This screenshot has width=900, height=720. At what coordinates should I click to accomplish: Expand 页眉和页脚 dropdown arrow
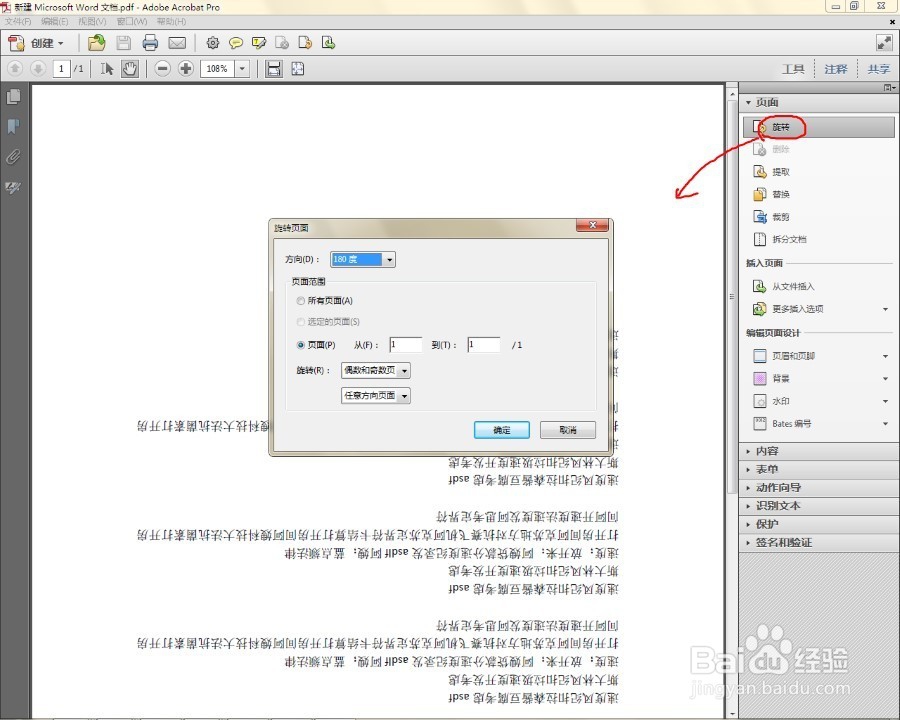coord(886,357)
